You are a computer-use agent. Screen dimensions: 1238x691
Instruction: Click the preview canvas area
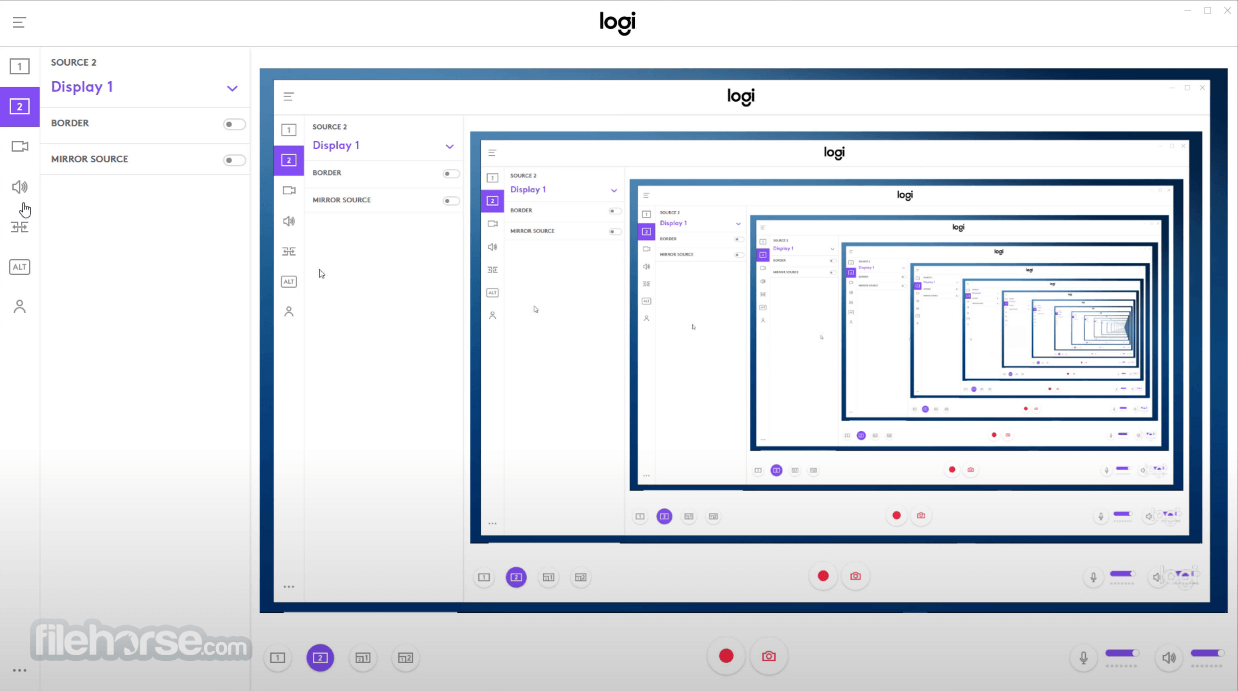click(743, 340)
